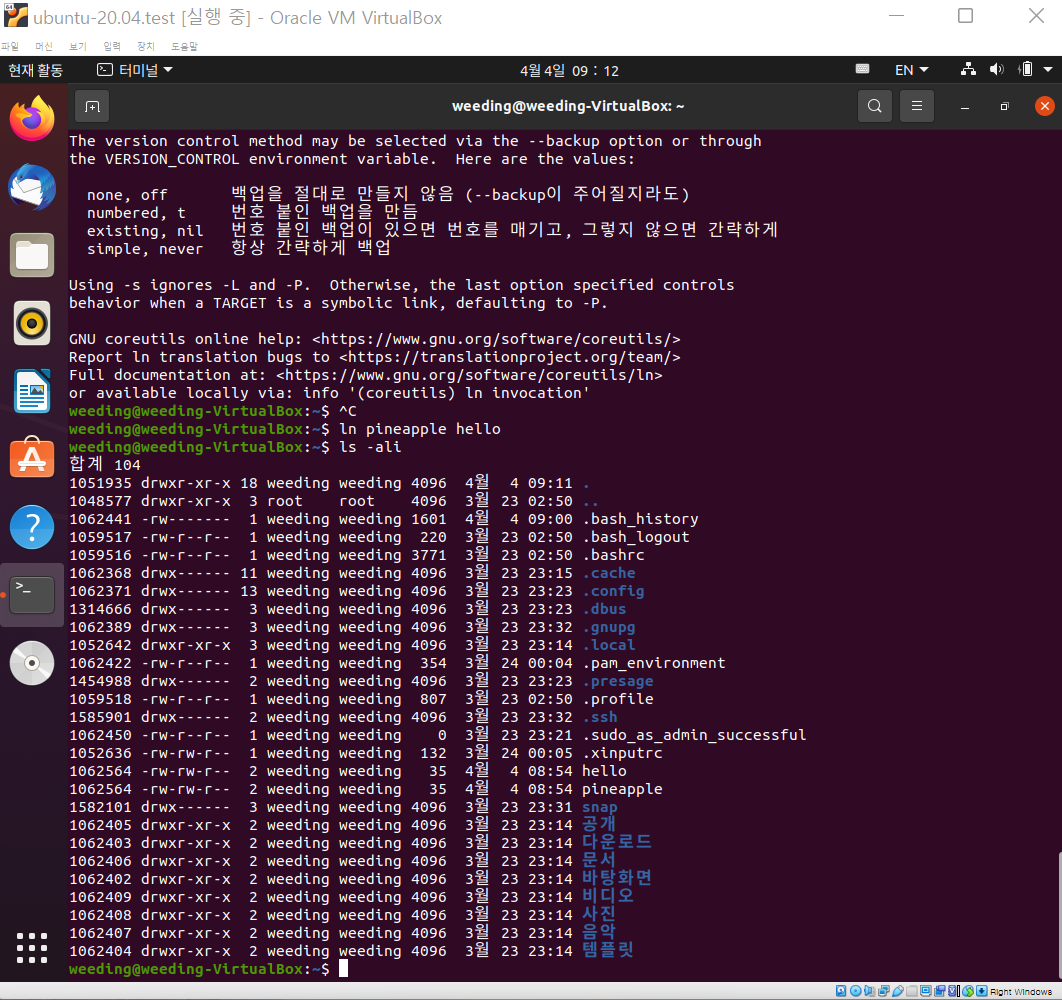Expand the system menu arrow in top bar
This screenshot has height=1000, width=1062.
pos(1048,69)
